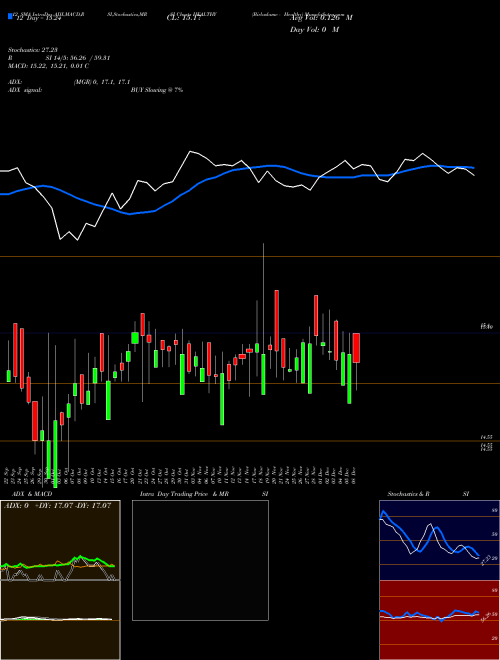Screen dimensions: 500x660
Task: Click the Stochastics & R panel title
Action: pos(408,494)
